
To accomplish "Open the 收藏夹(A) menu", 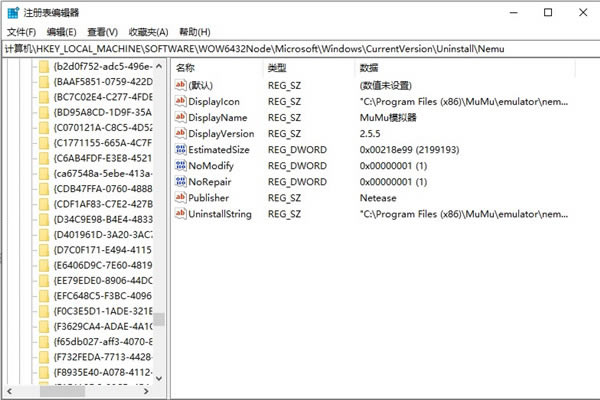I will tap(148, 32).
